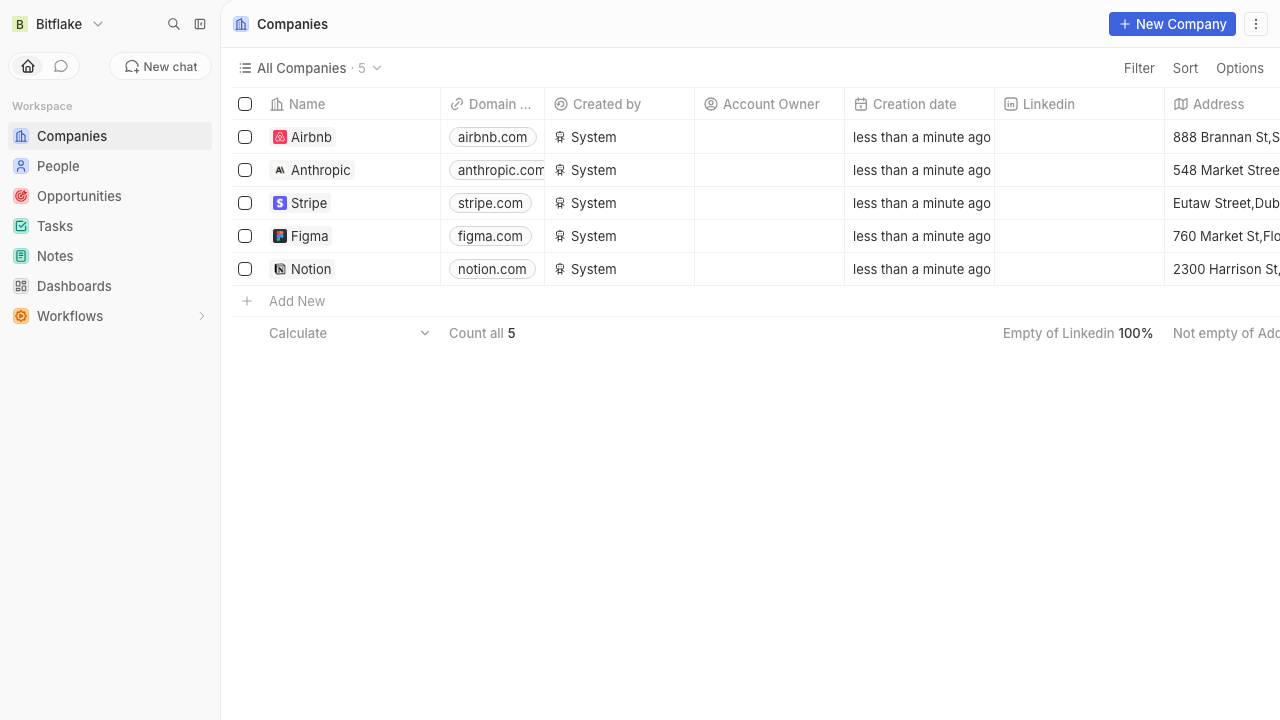1280x720 pixels.
Task: Click the Airbnb logo icon
Action: tap(280, 137)
